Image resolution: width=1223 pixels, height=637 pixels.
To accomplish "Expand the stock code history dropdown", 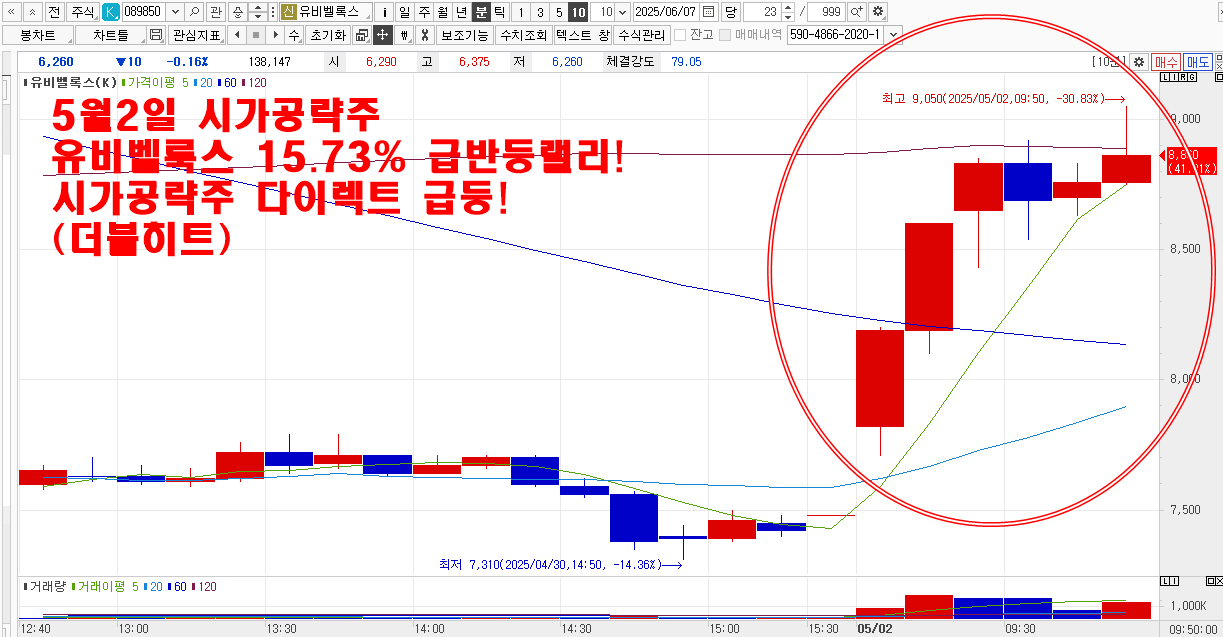I will 175,12.
